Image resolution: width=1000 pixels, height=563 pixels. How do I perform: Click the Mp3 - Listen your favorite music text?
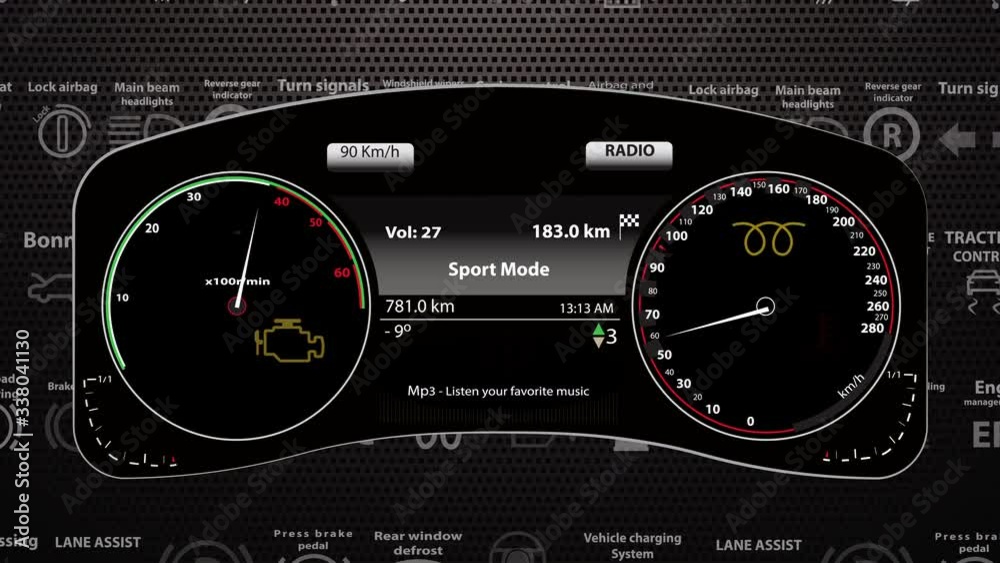498,391
